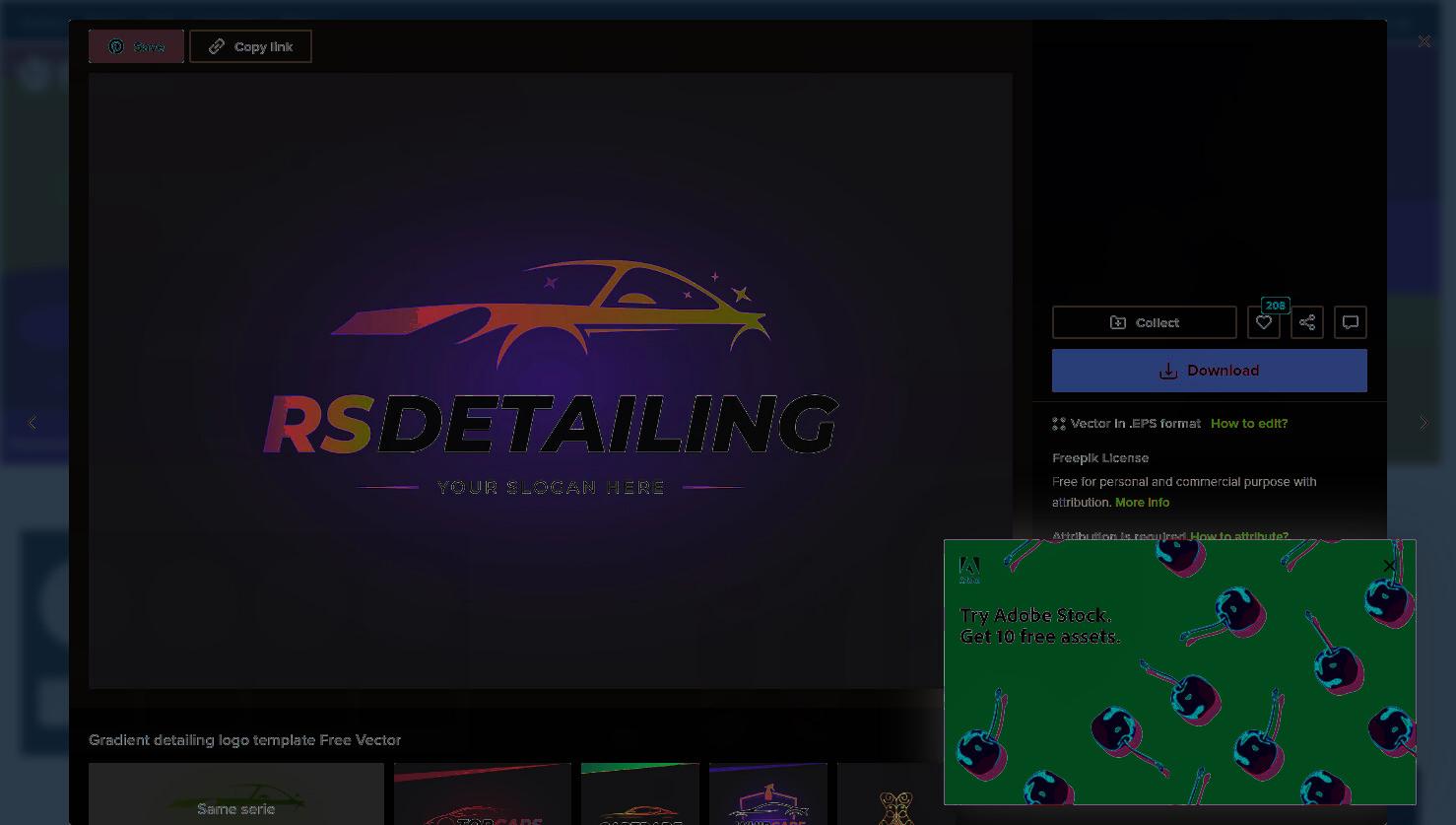Open the thumbnail with the green stripe
1456x825 pixels.
pyautogui.click(x=640, y=793)
